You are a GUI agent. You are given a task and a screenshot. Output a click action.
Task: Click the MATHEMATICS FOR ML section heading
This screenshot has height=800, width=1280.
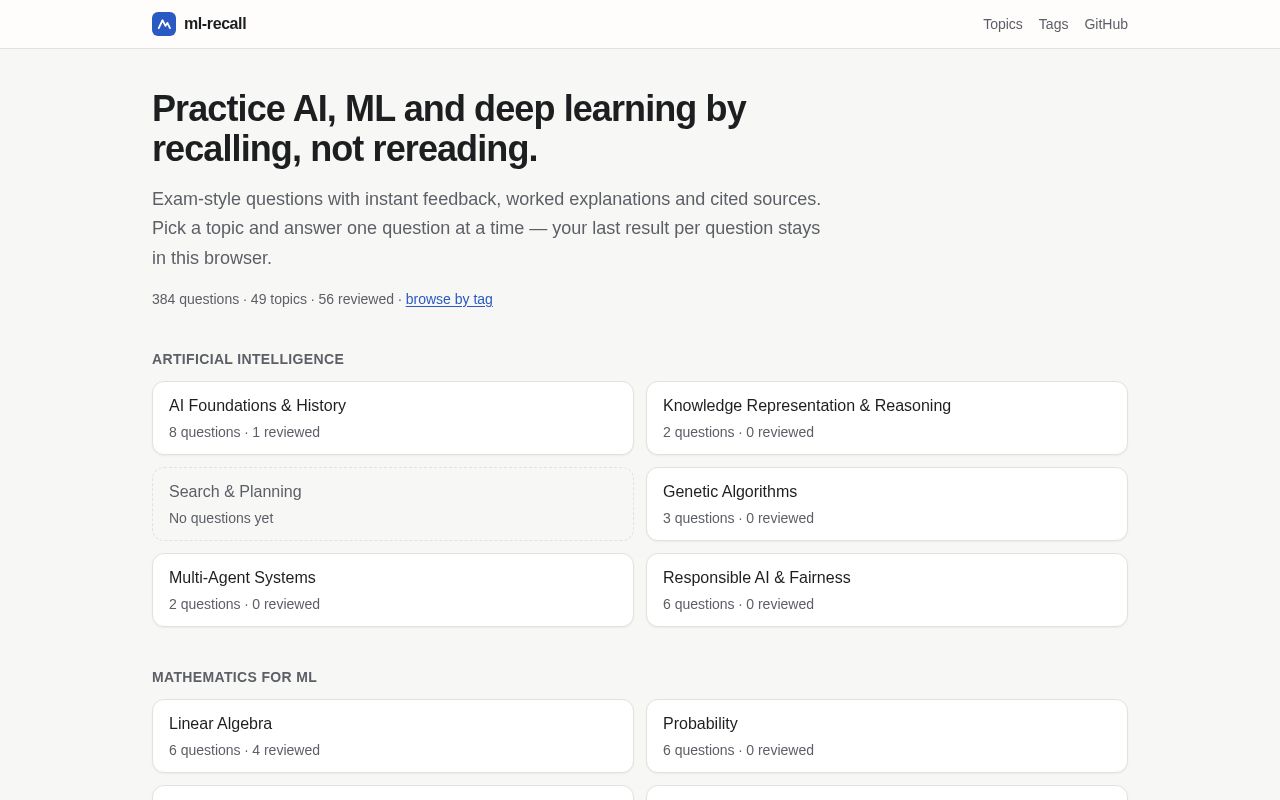pos(234,677)
